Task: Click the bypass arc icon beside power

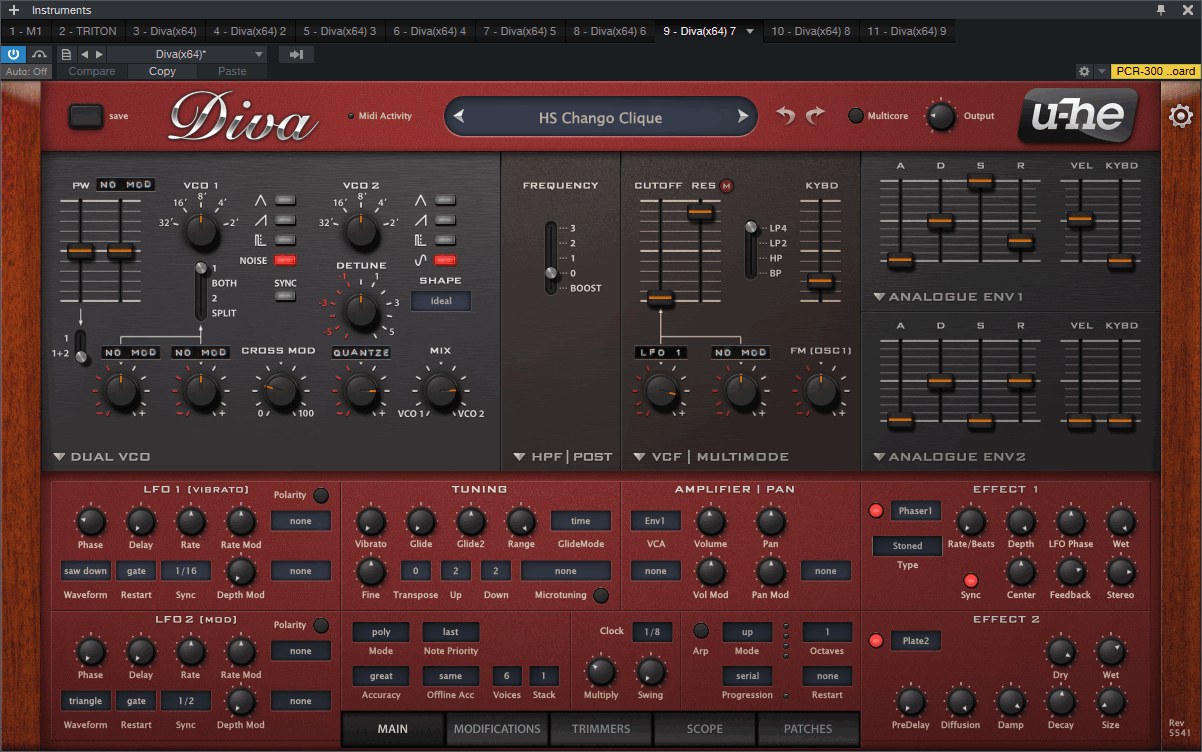Action: [40, 54]
